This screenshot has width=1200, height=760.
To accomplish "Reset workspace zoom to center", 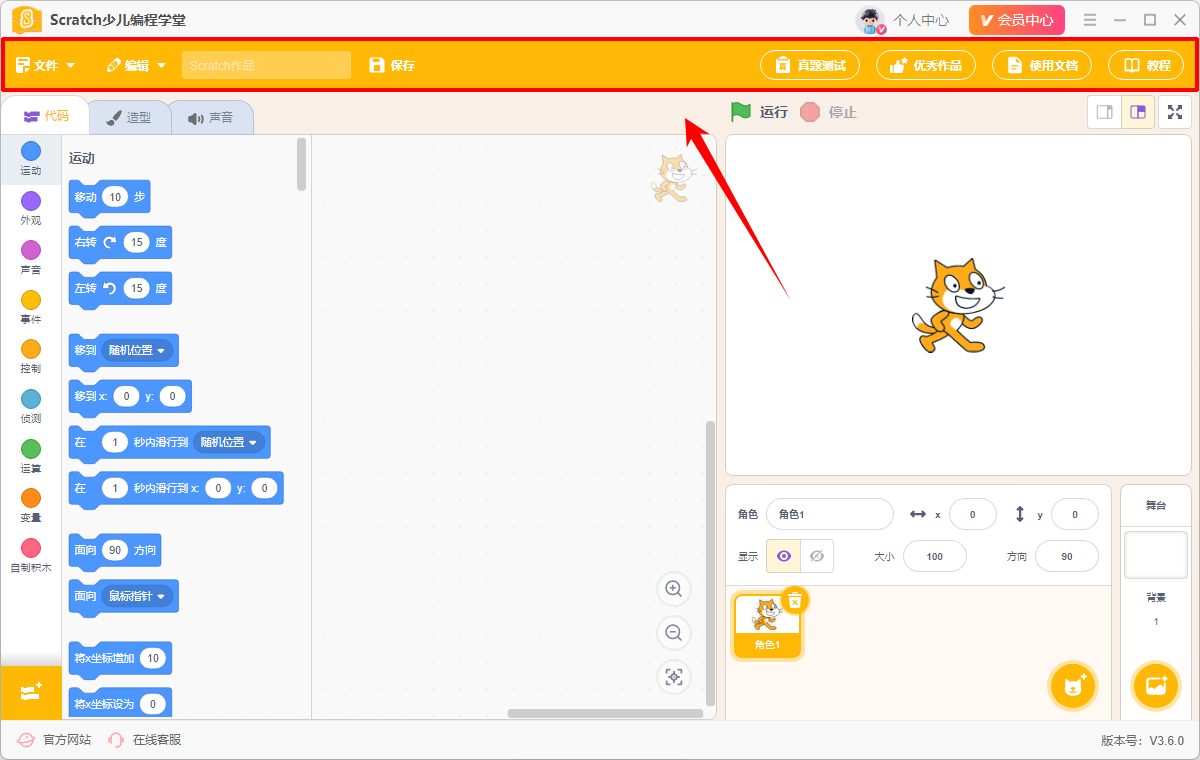I will tap(674, 677).
